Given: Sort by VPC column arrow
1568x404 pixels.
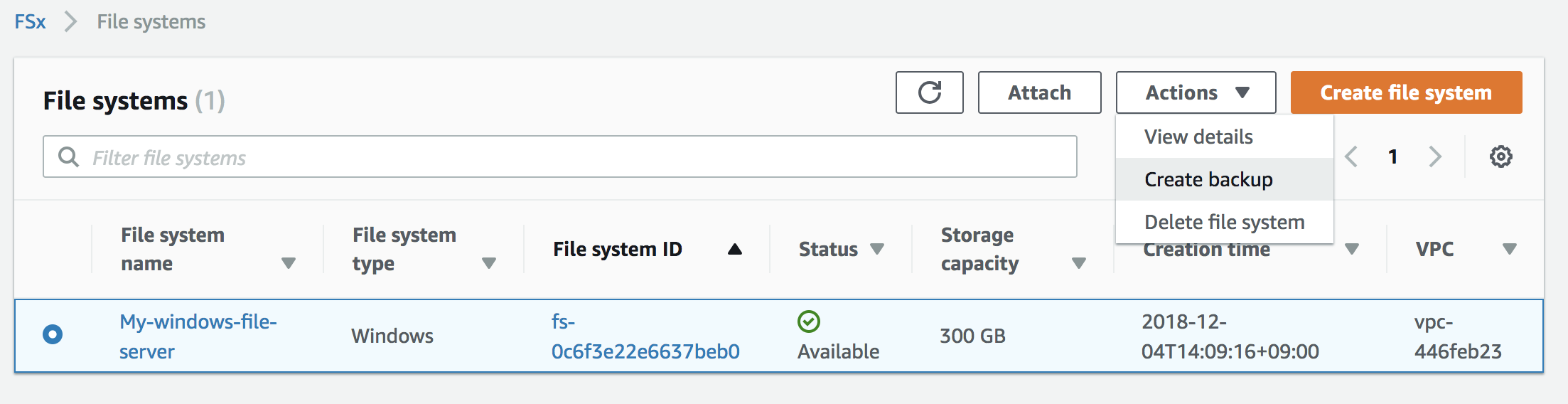Looking at the screenshot, I should 1510,249.
